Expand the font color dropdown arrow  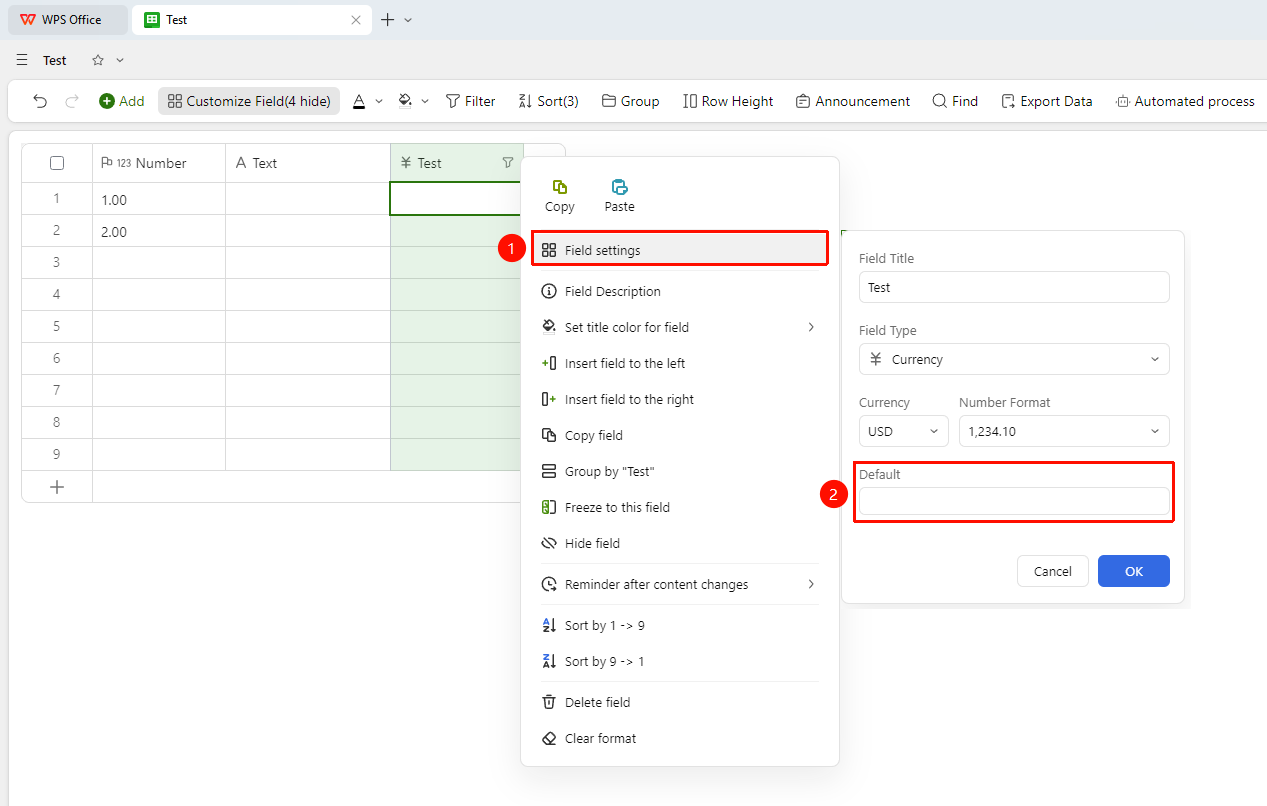click(379, 101)
